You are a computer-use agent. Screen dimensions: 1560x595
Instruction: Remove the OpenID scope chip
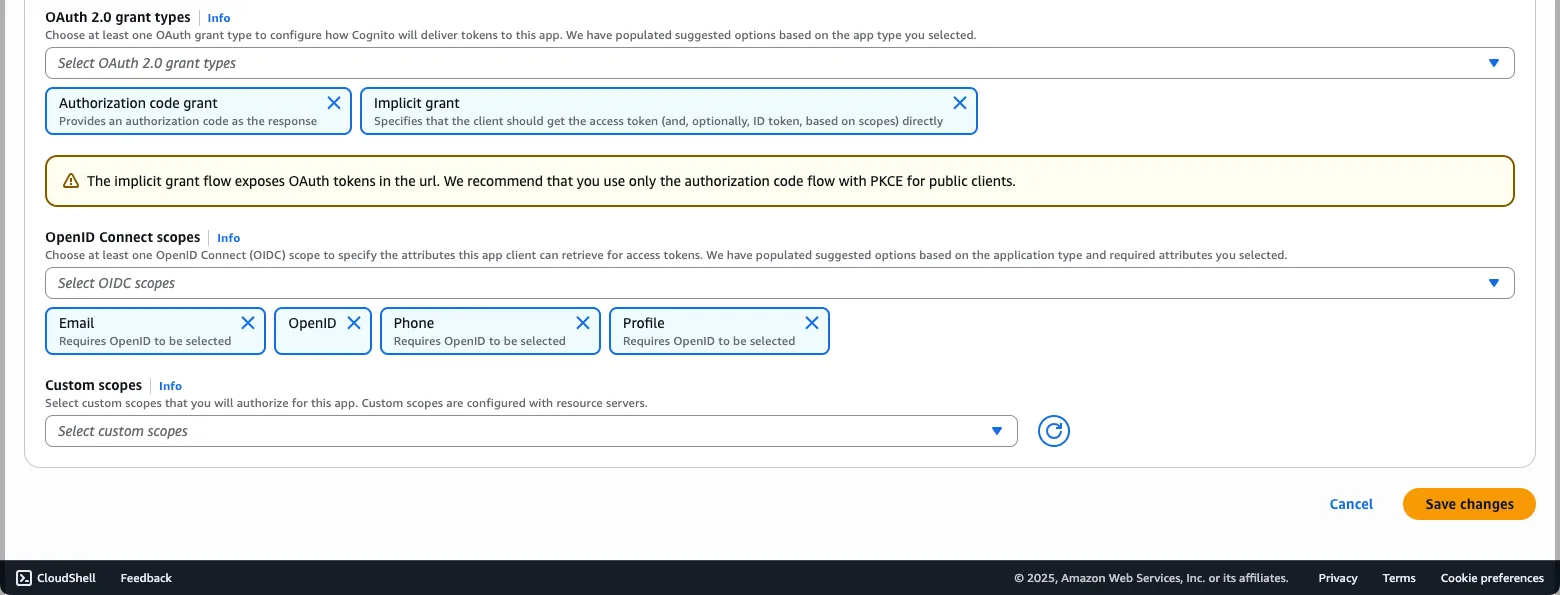pyautogui.click(x=353, y=323)
